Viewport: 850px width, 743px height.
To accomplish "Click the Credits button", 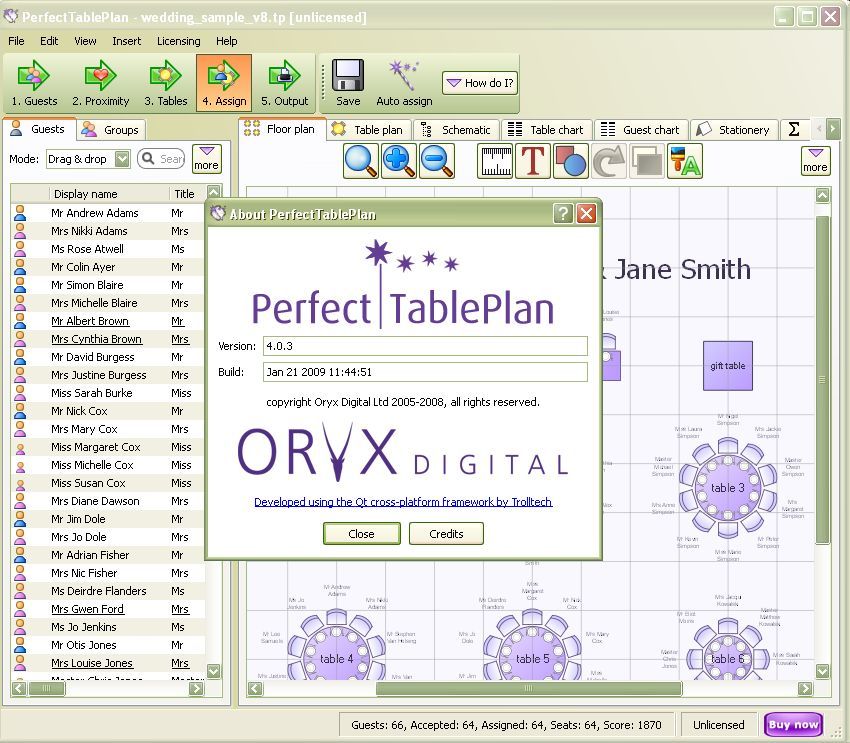I will coord(445,534).
